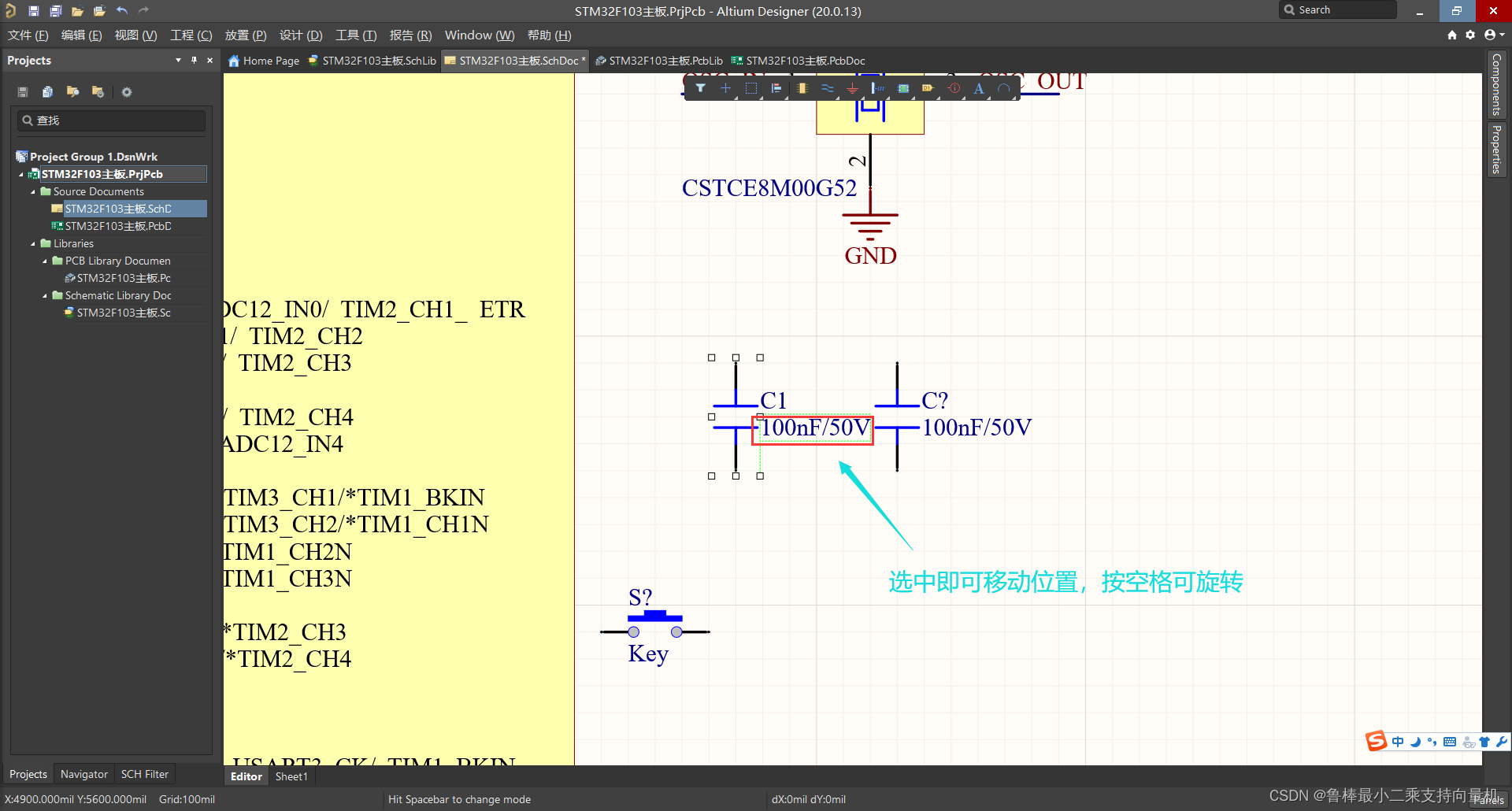Click the Place Part component icon
The image size is (1512, 811).
coord(802,89)
